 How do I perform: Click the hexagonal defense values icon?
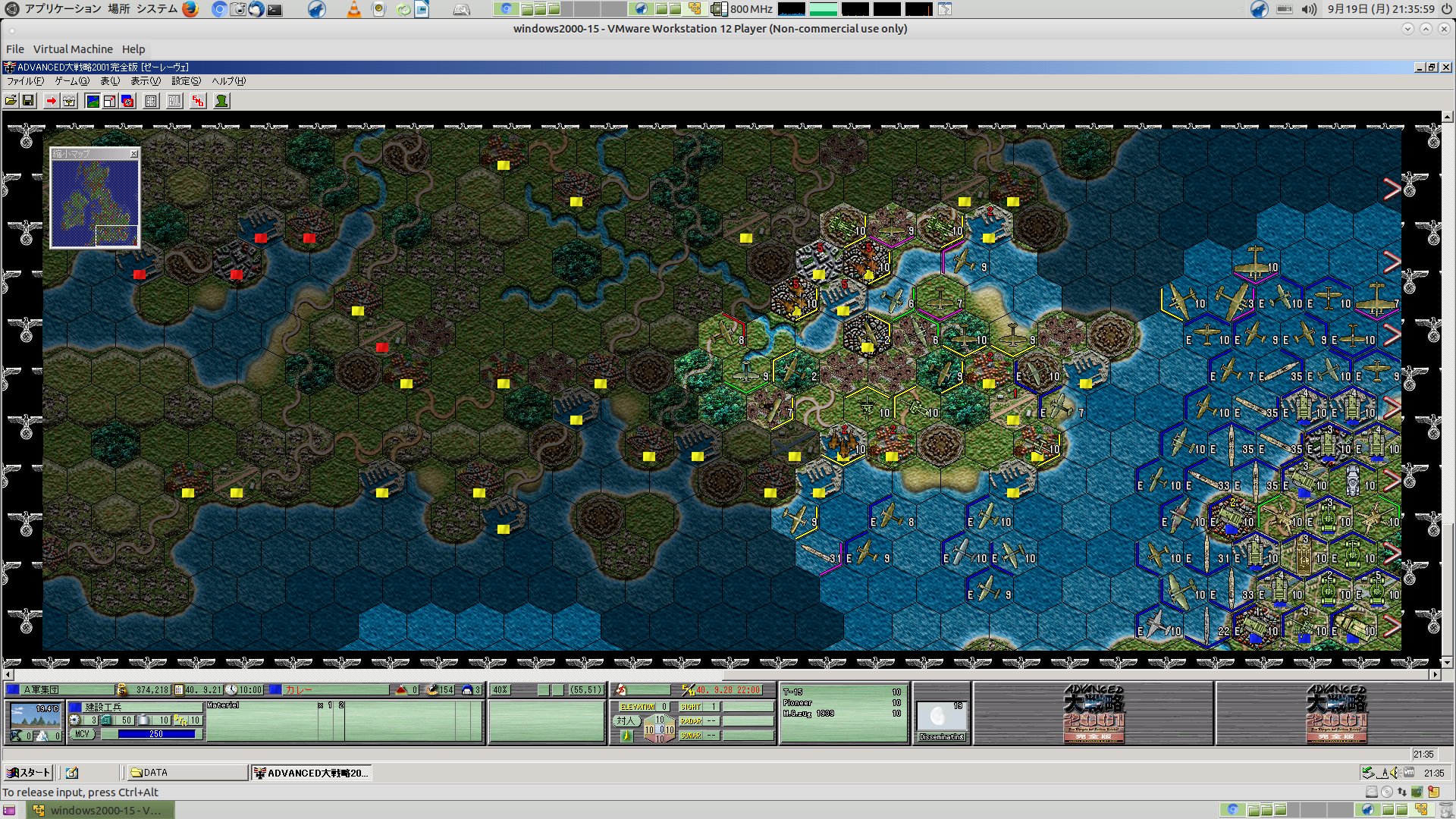click(658, 729)
